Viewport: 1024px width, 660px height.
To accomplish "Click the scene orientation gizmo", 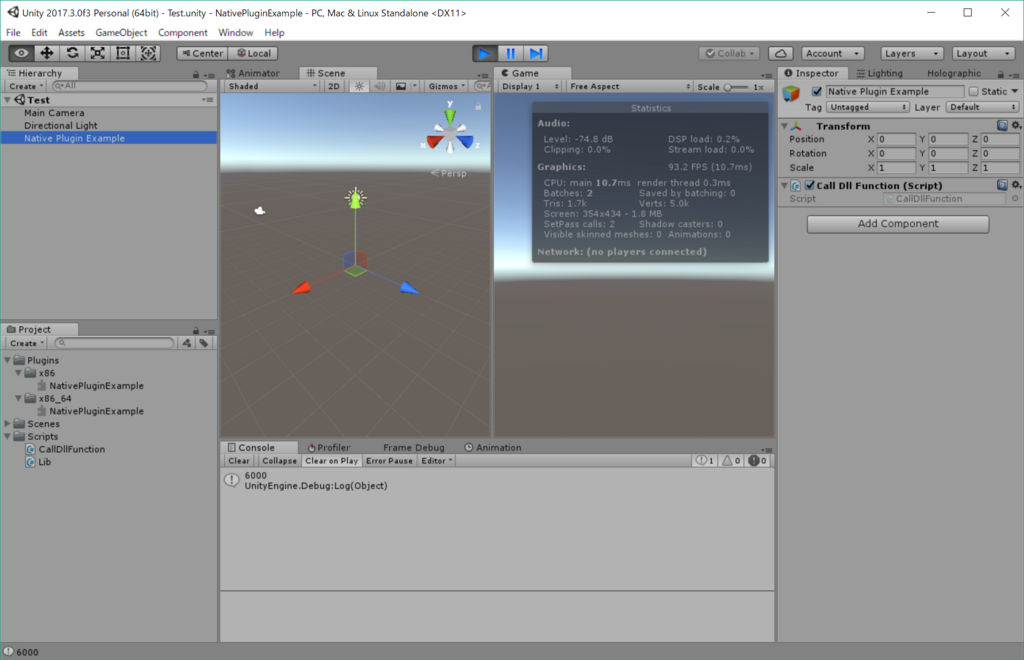I will (450, 134).
